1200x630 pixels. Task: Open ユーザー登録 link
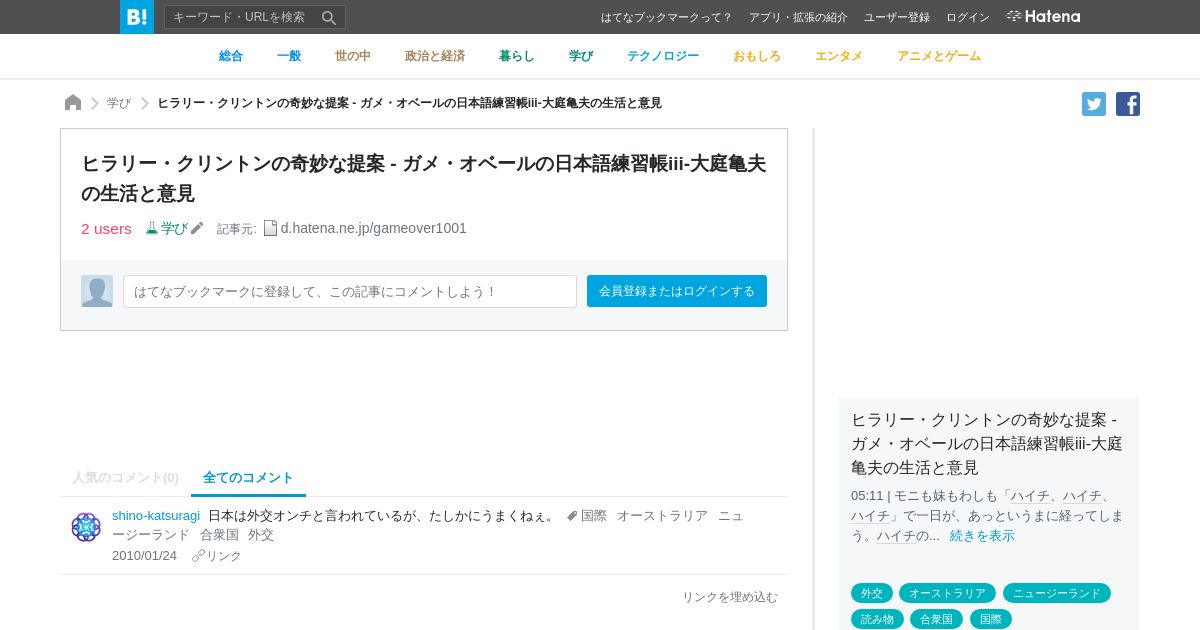[897, 17]
